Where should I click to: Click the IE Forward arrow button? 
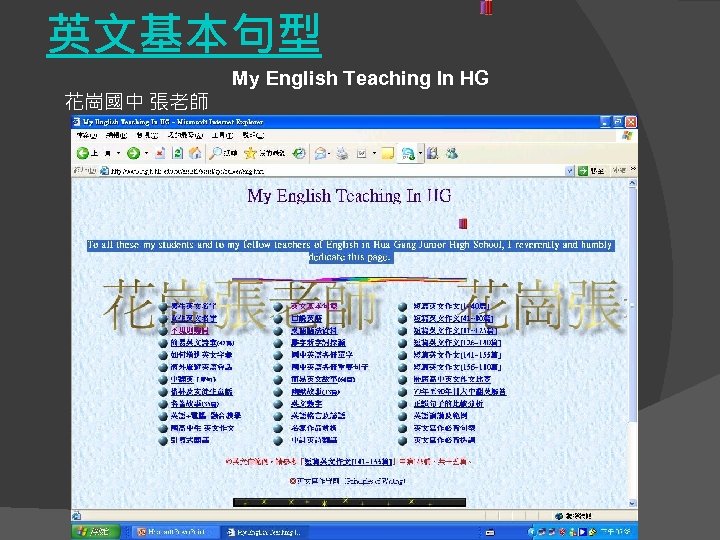(x=133, y=153)
